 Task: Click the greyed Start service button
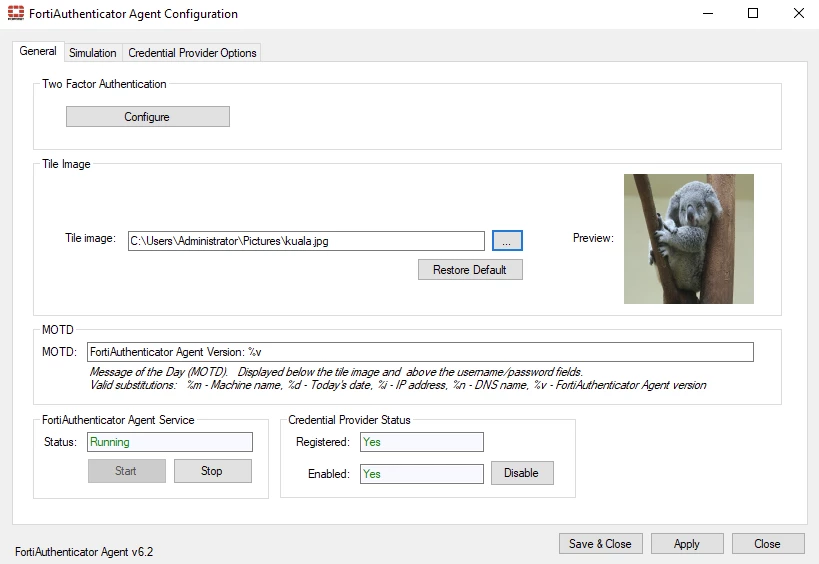click(127, 471)
